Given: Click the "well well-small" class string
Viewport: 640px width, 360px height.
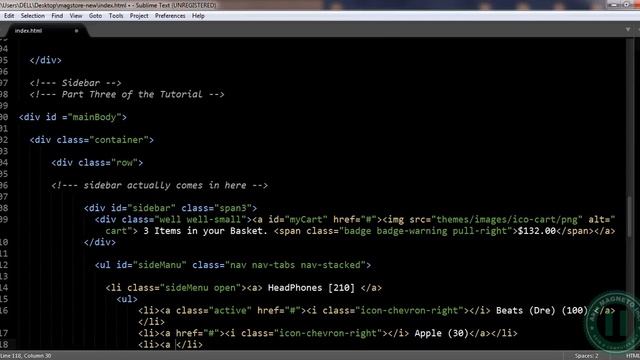Looking at the screenshot, I should point(200,220).
